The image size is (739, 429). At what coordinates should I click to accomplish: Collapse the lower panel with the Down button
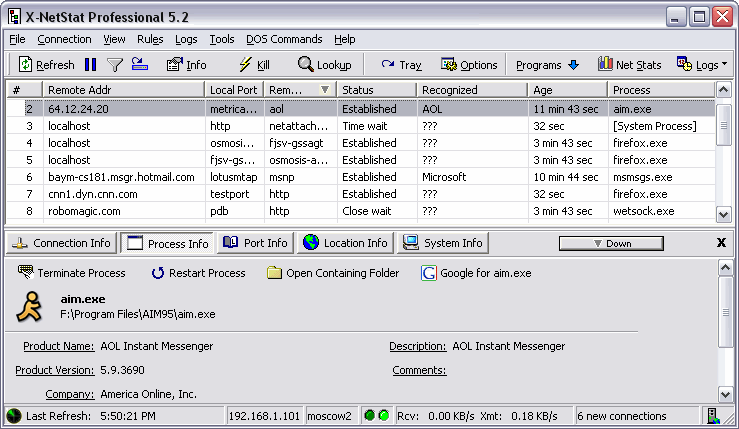pyautogui.click(x=610, y=243)
